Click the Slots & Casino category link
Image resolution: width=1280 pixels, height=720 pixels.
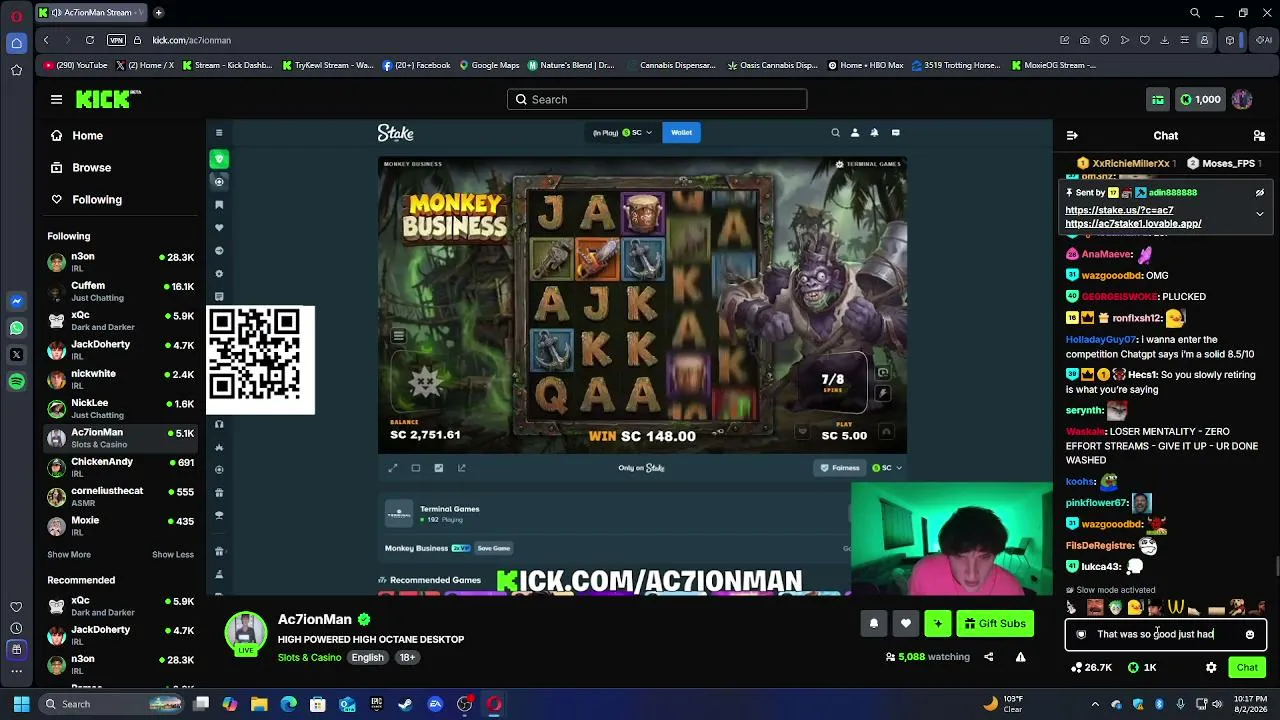[x=309, y=657]
